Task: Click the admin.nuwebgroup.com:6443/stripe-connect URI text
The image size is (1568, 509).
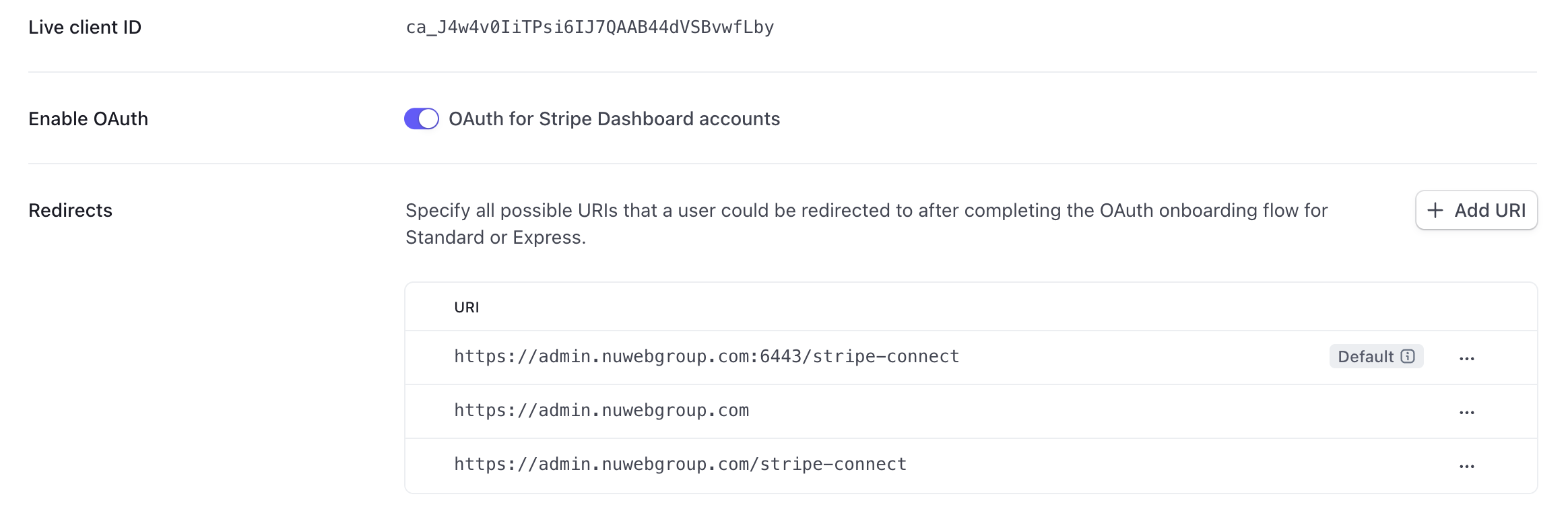Action: click(707, 356)
